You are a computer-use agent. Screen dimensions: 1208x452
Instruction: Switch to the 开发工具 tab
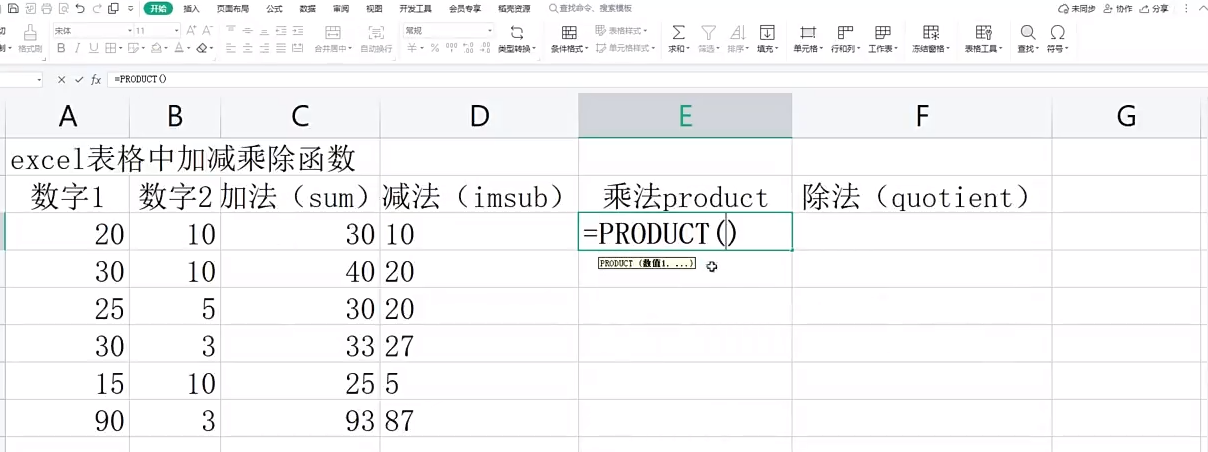pyautogui.click(x=415, y=8)
